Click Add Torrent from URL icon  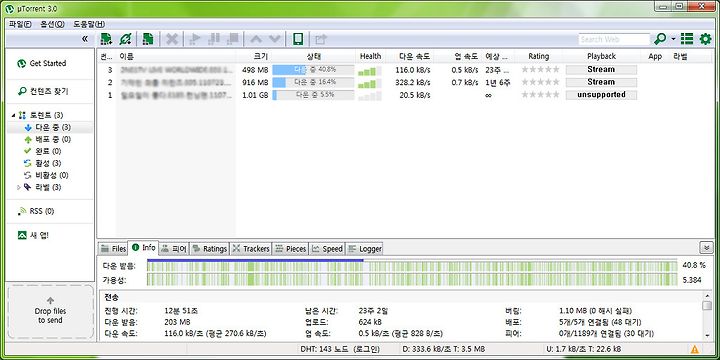[x=125, y=39]
